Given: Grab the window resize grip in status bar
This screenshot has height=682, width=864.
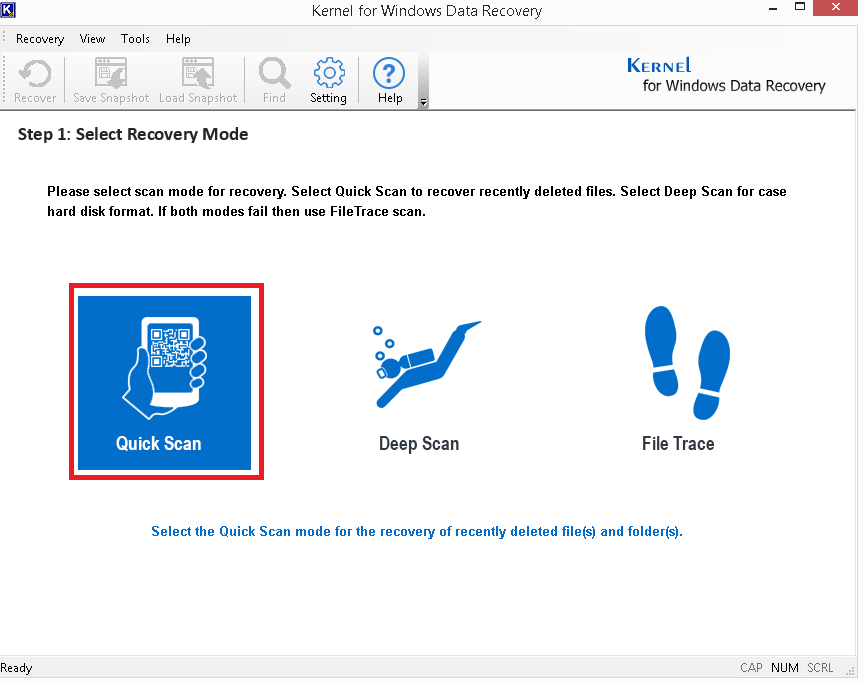Looking at the screenshot, I should (851, 671).
